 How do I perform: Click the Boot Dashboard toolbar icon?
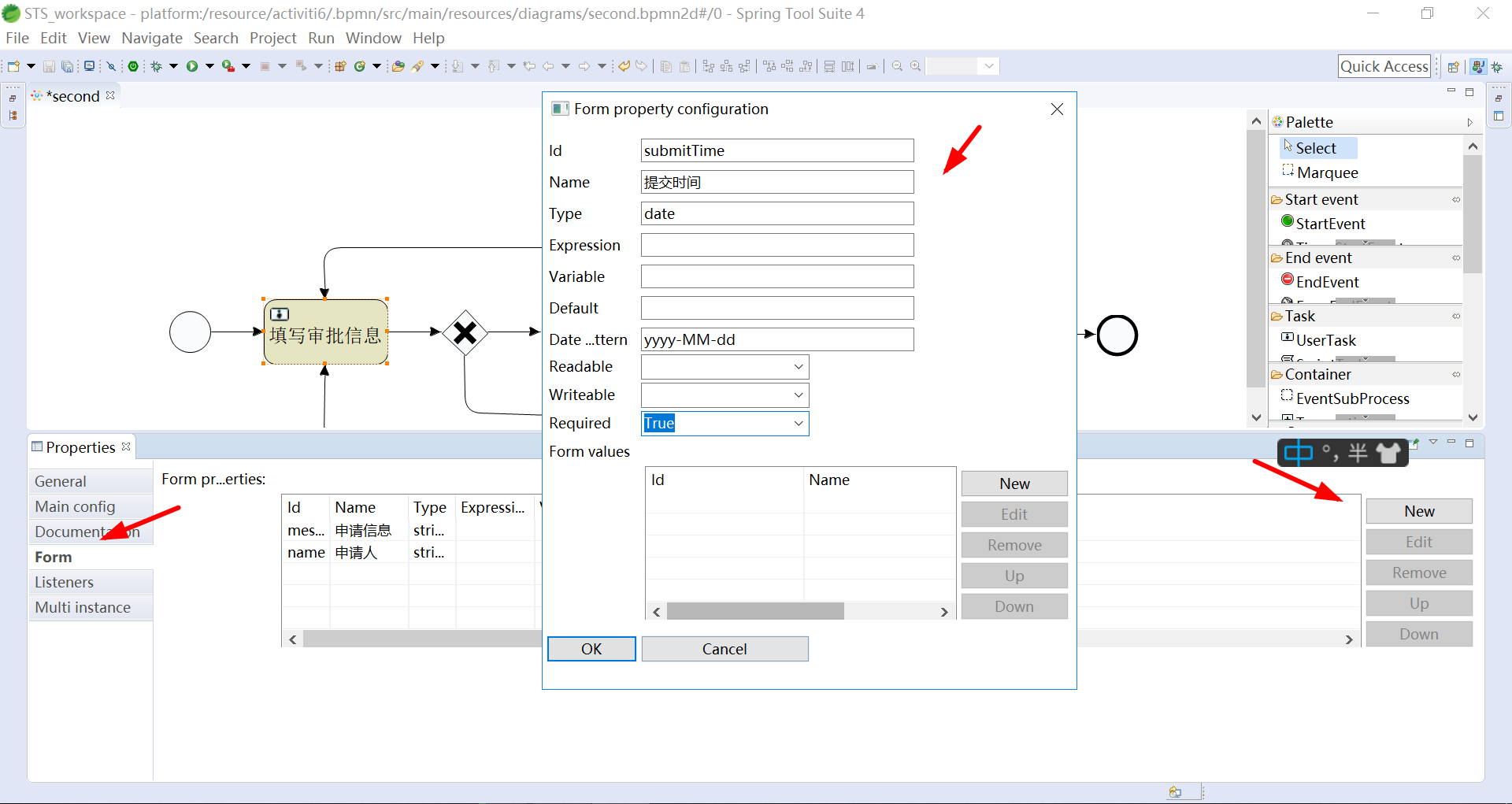click(x=133, y=66)
